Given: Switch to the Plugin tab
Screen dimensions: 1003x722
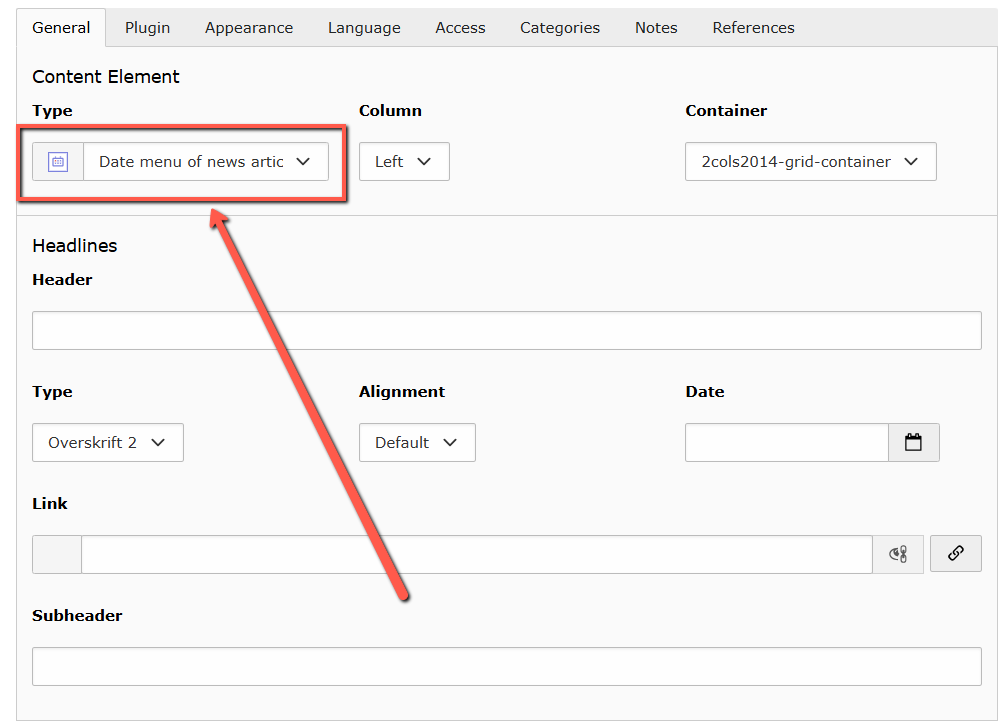Looking at the screenshot, I should coord(147,28).
